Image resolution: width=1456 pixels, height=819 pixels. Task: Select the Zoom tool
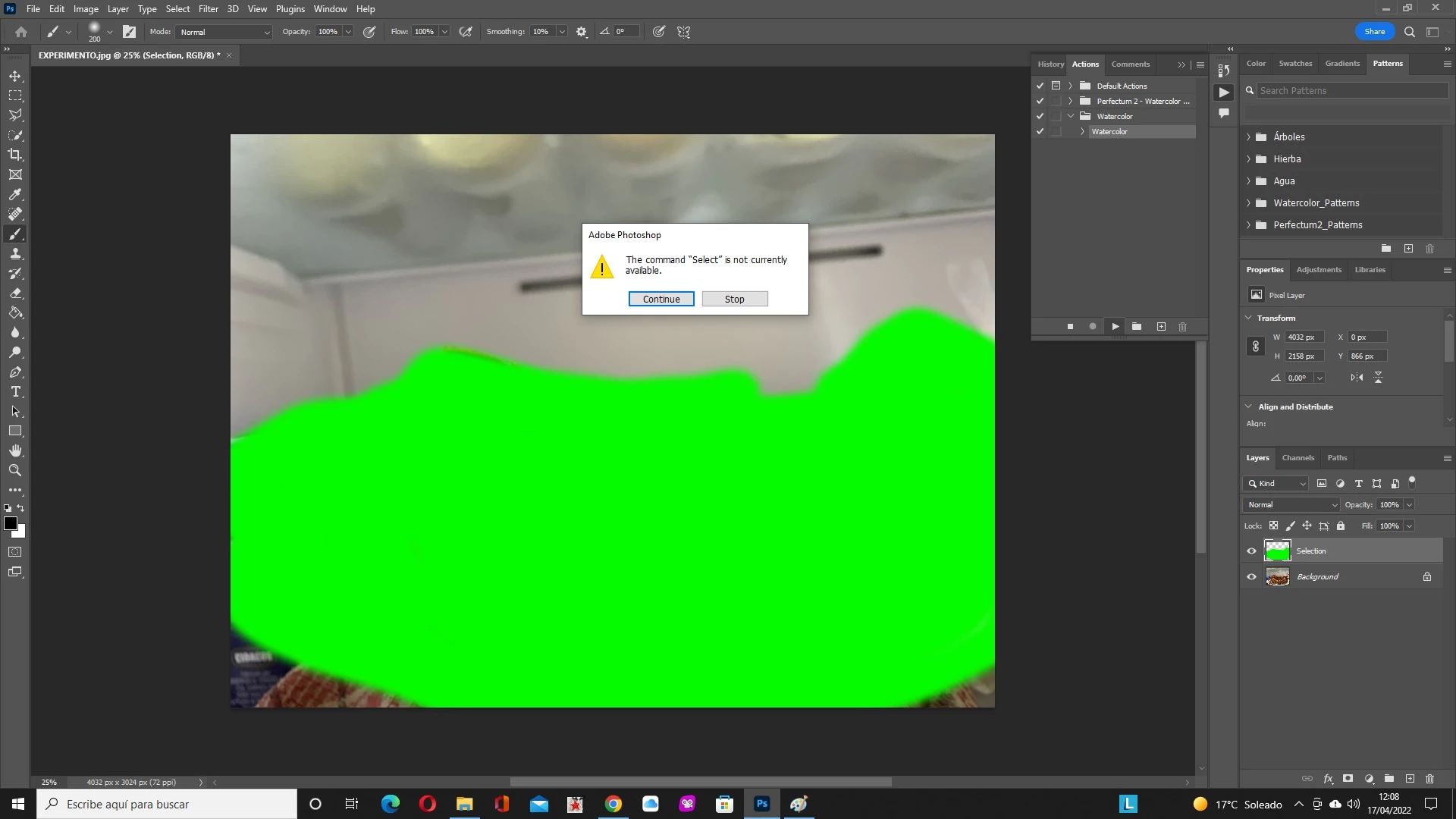15,470
